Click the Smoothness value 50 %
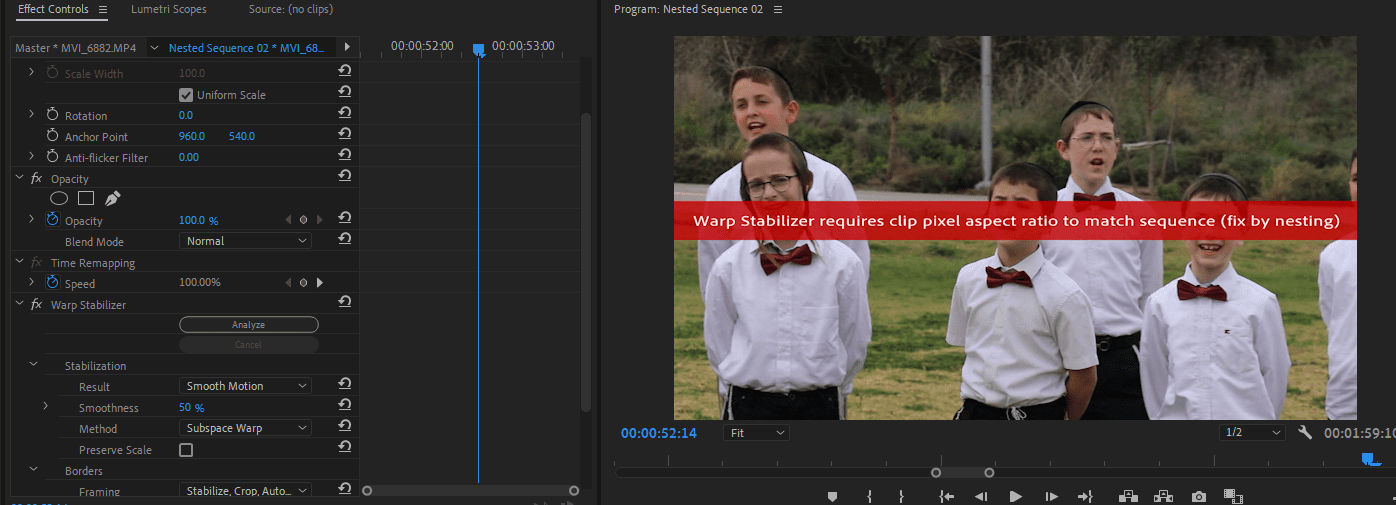The height and width of the screenshot is (505, 1396). [x=191, y=407]
